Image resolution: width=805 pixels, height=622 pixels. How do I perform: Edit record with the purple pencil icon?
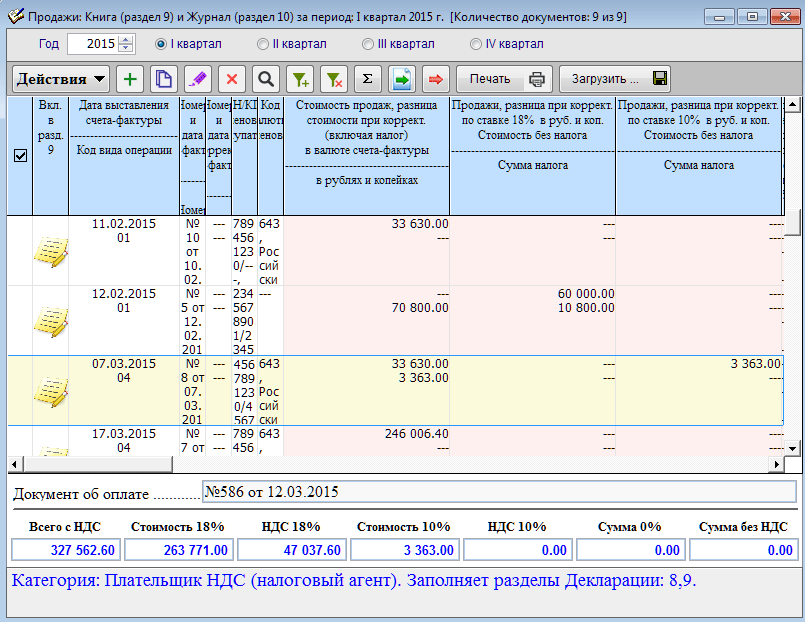click(x=198, y=79)
